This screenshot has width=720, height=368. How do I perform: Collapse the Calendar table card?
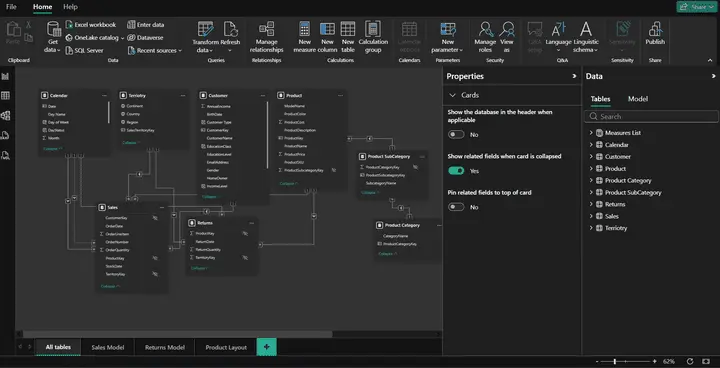(x=53, y=149)
